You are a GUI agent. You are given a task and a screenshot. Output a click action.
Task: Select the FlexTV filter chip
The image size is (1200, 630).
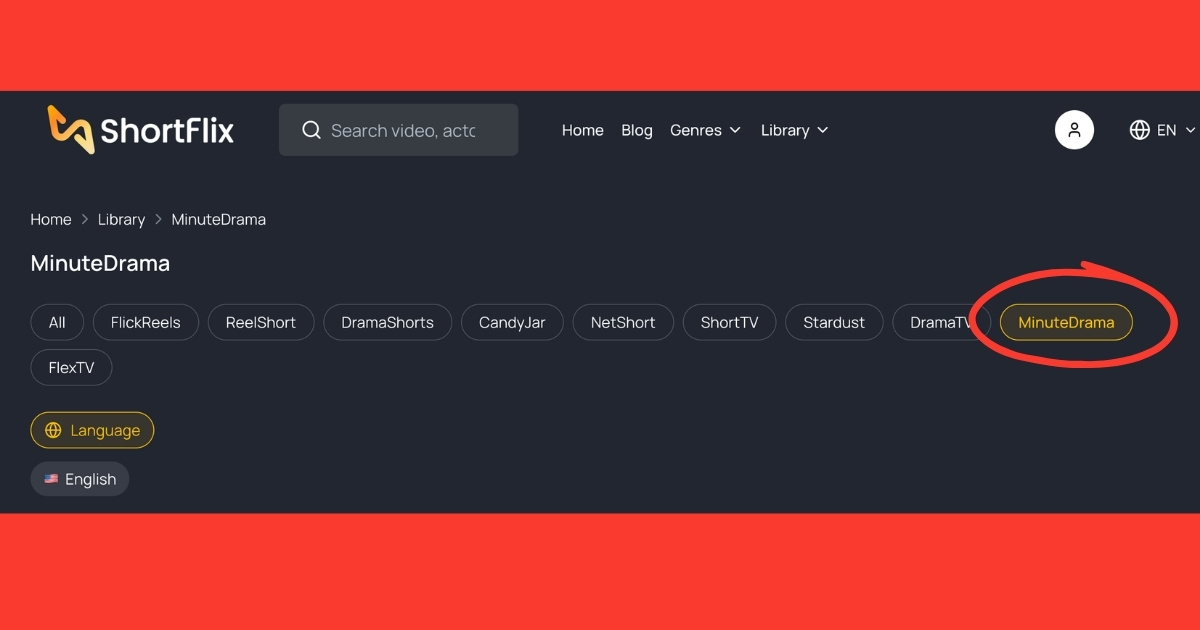tap(71, 367)
